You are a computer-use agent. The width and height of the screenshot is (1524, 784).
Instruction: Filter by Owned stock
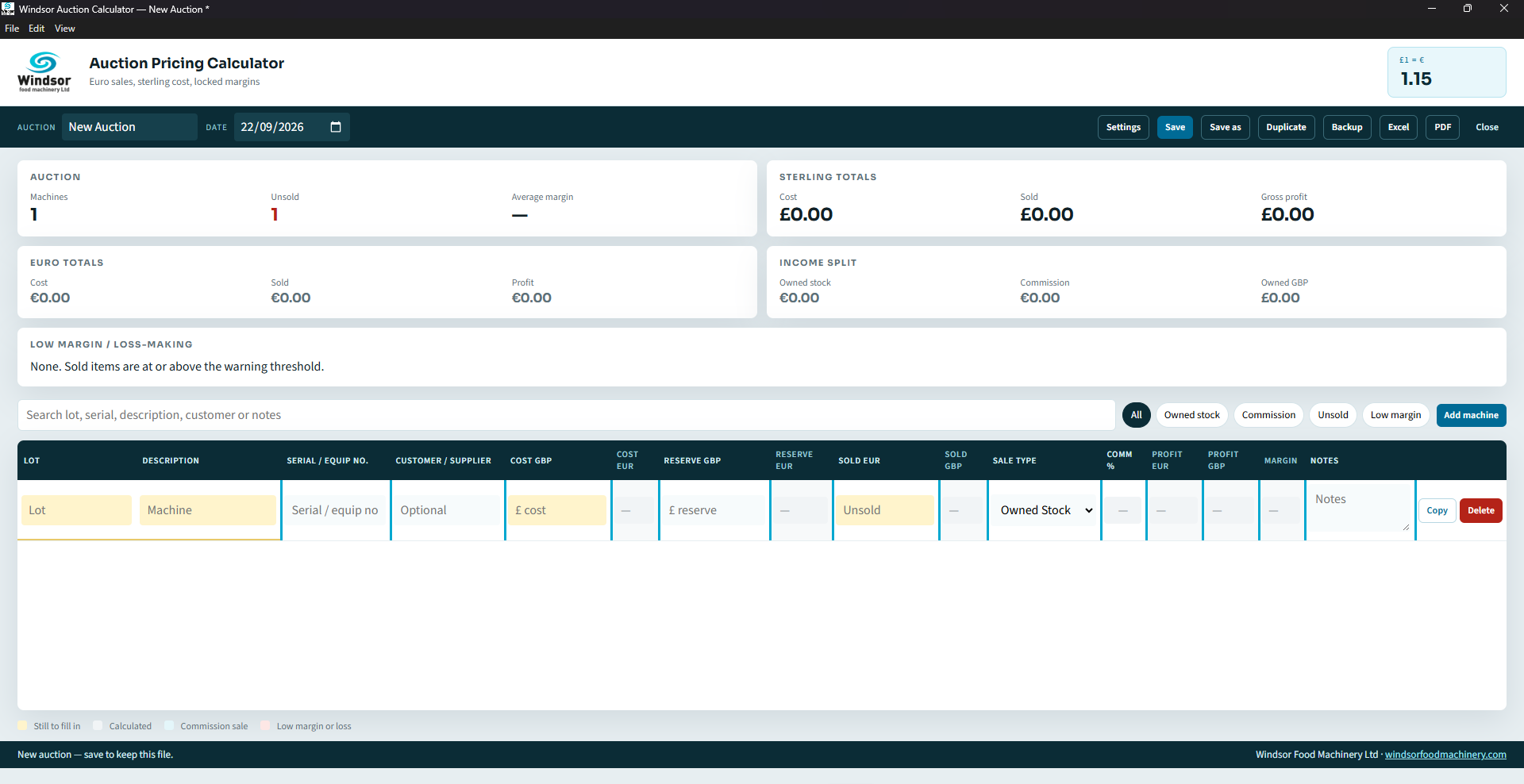pos(1192,415)
